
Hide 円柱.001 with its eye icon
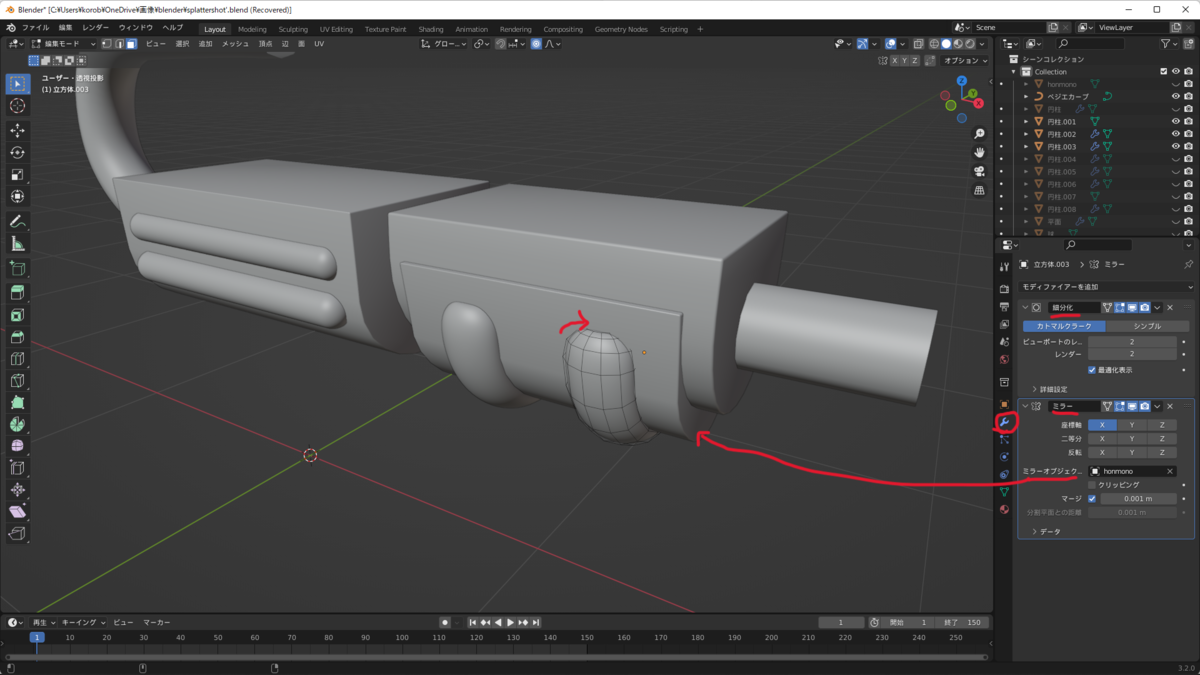(1175, 121)
